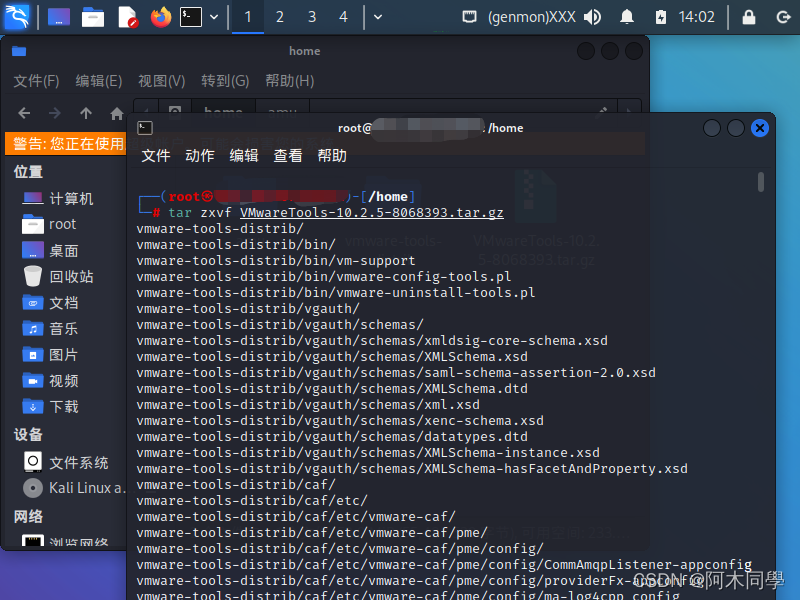This screenshot has width=800, height=600.
Task: Open the terminal 动作 menu
Action: point(199,155)
